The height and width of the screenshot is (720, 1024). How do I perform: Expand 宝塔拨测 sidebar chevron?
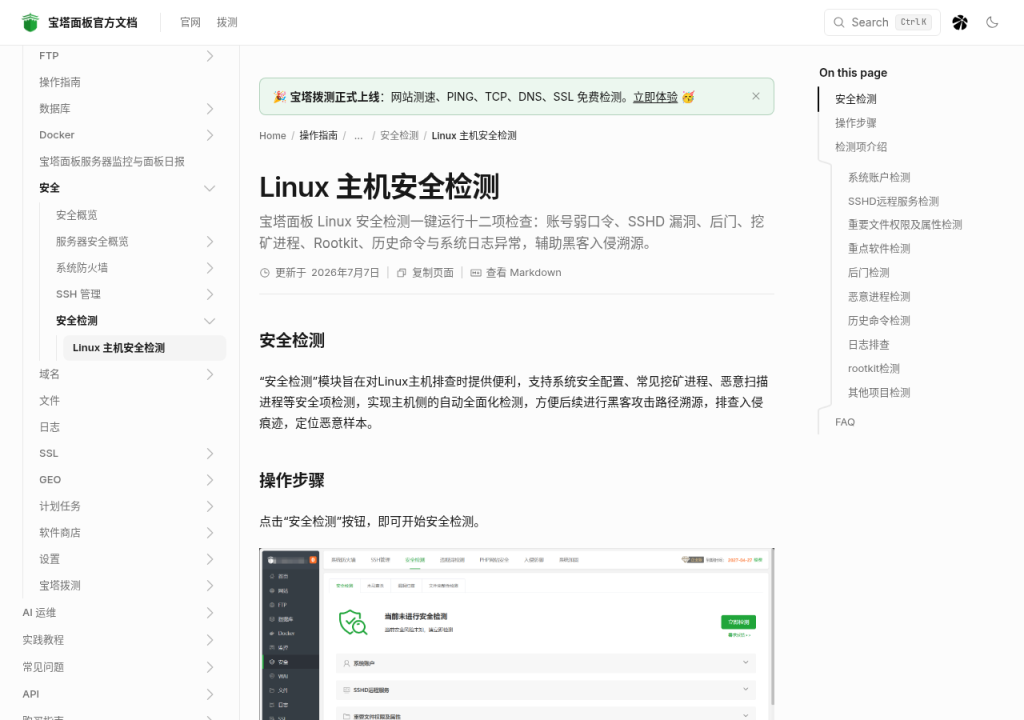210,586
